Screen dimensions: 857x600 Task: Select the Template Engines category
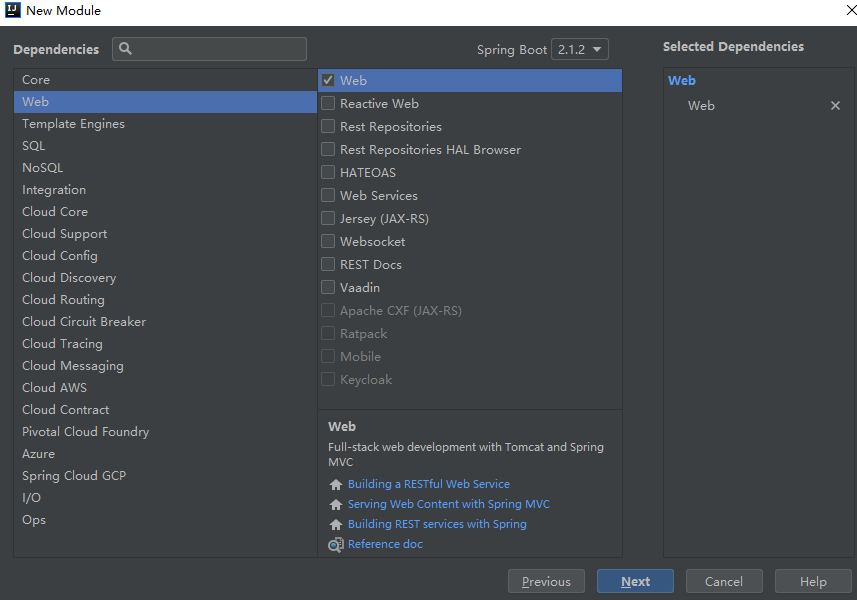point(165,123)
